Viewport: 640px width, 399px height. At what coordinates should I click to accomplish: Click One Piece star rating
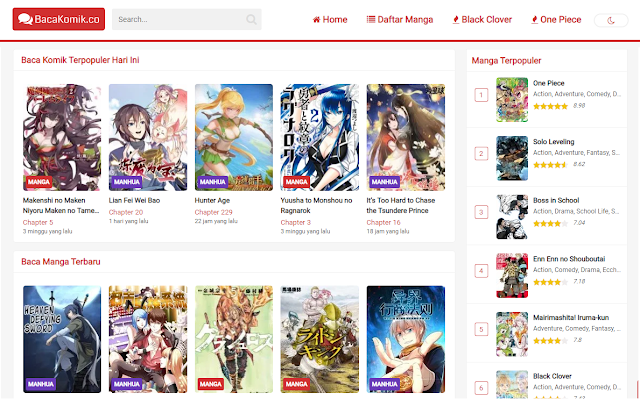[550, 106]
